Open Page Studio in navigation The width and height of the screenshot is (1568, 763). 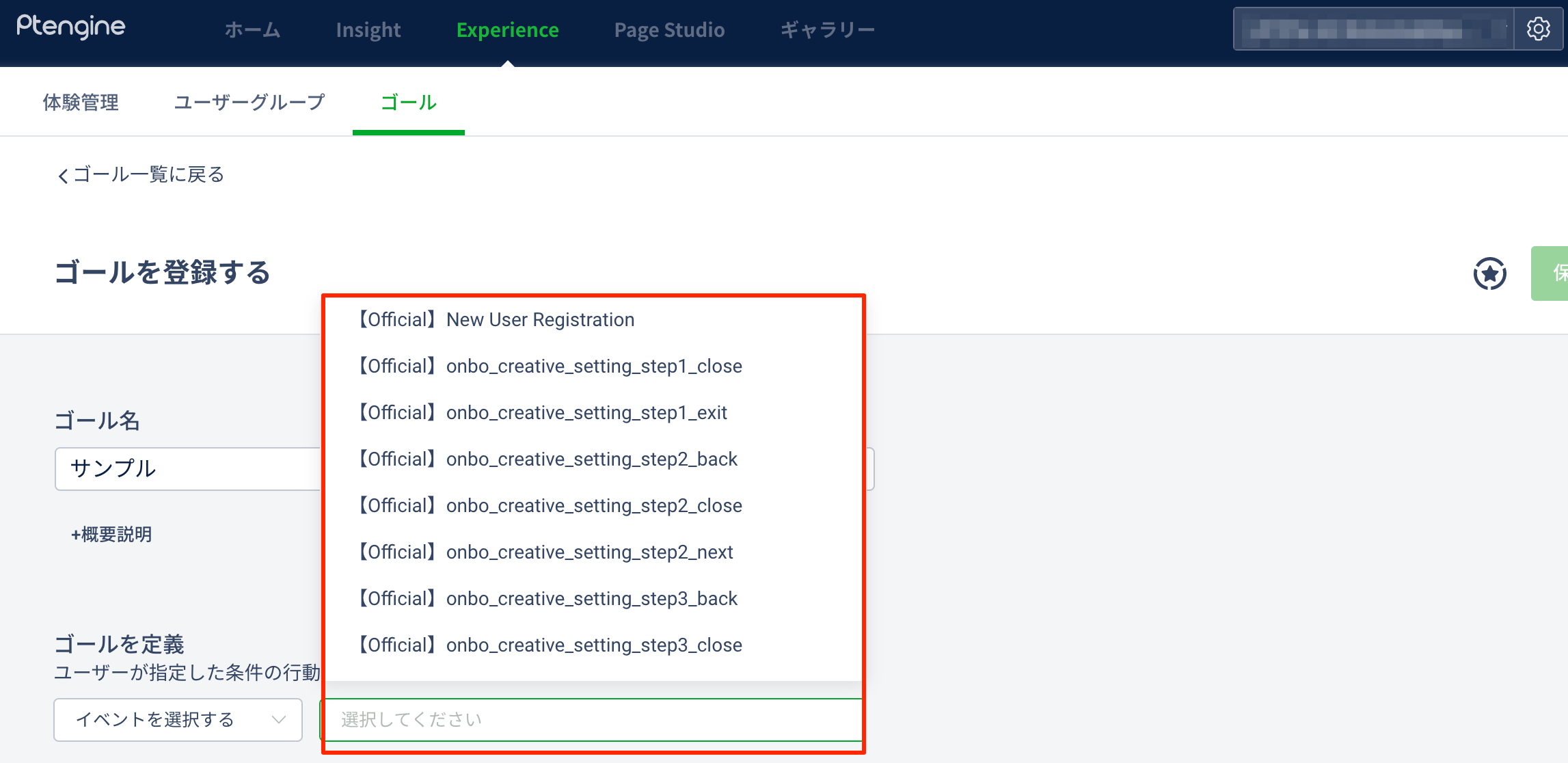coord(668,30)
